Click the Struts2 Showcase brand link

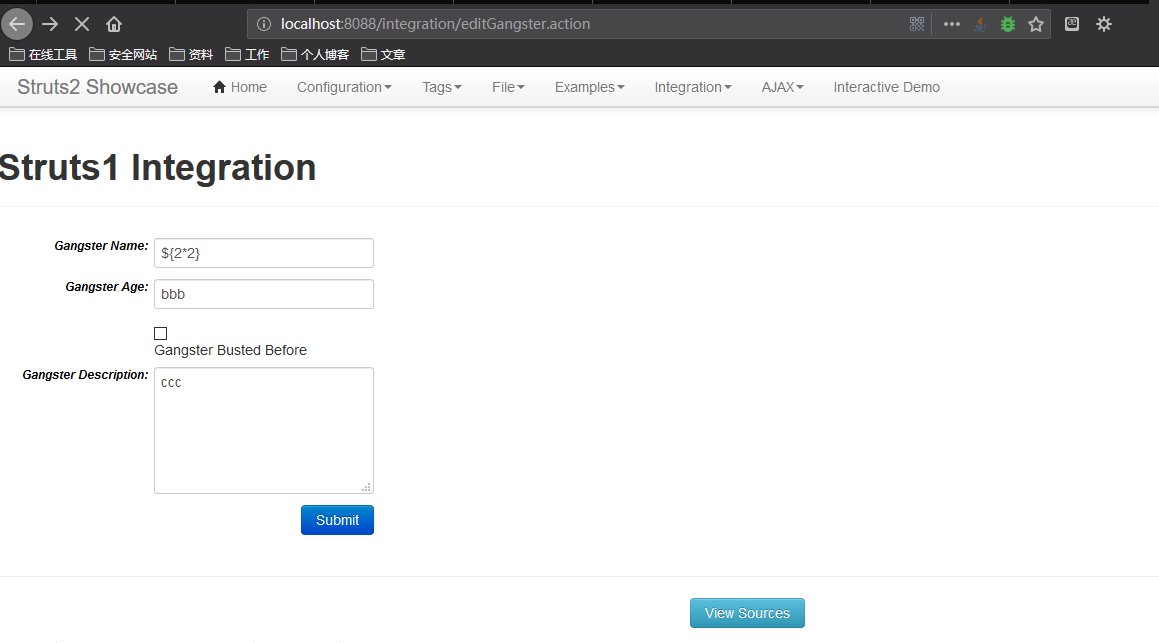(x=98, y=87)
